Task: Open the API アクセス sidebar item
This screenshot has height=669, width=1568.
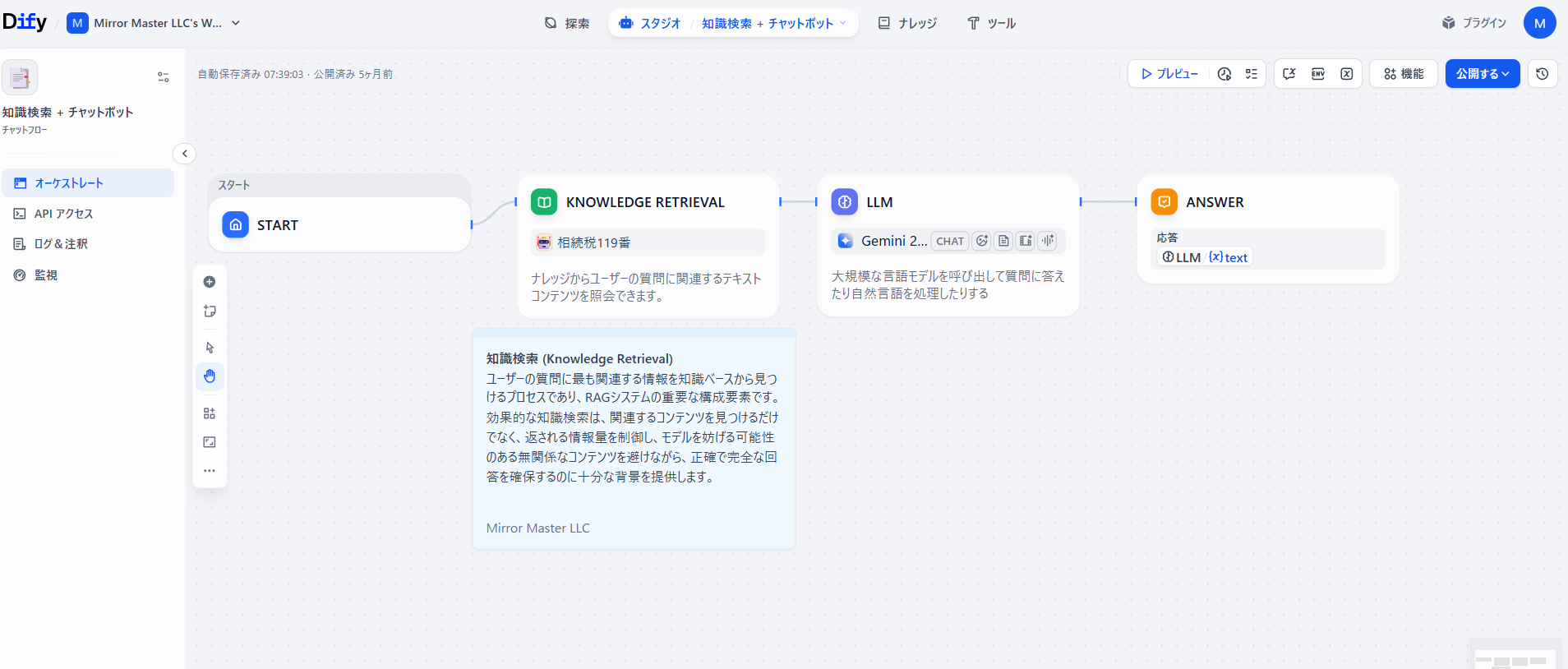Action: point(63,214)
